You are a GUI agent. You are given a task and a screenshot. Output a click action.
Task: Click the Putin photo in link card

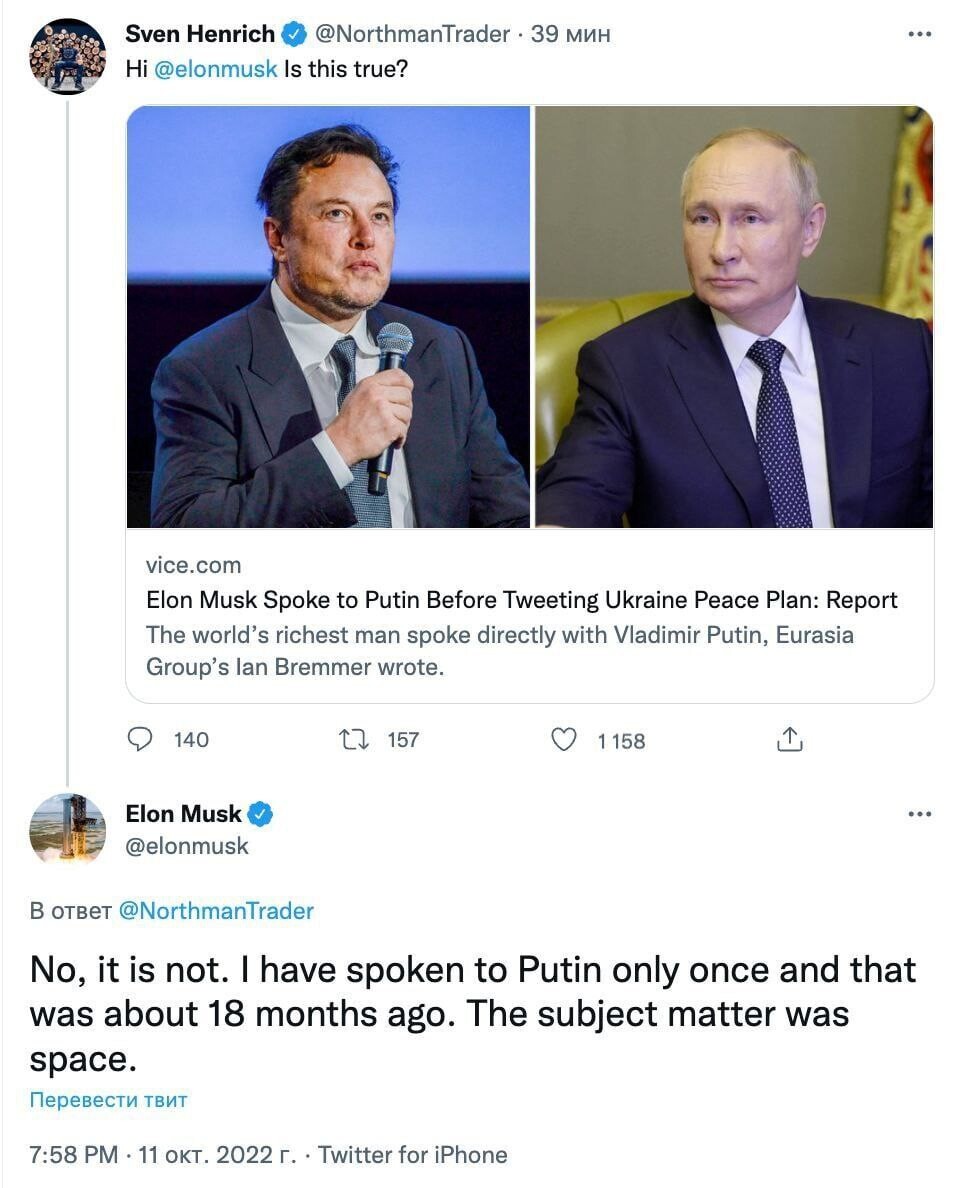pyautogui.click(x=734, y=316)
